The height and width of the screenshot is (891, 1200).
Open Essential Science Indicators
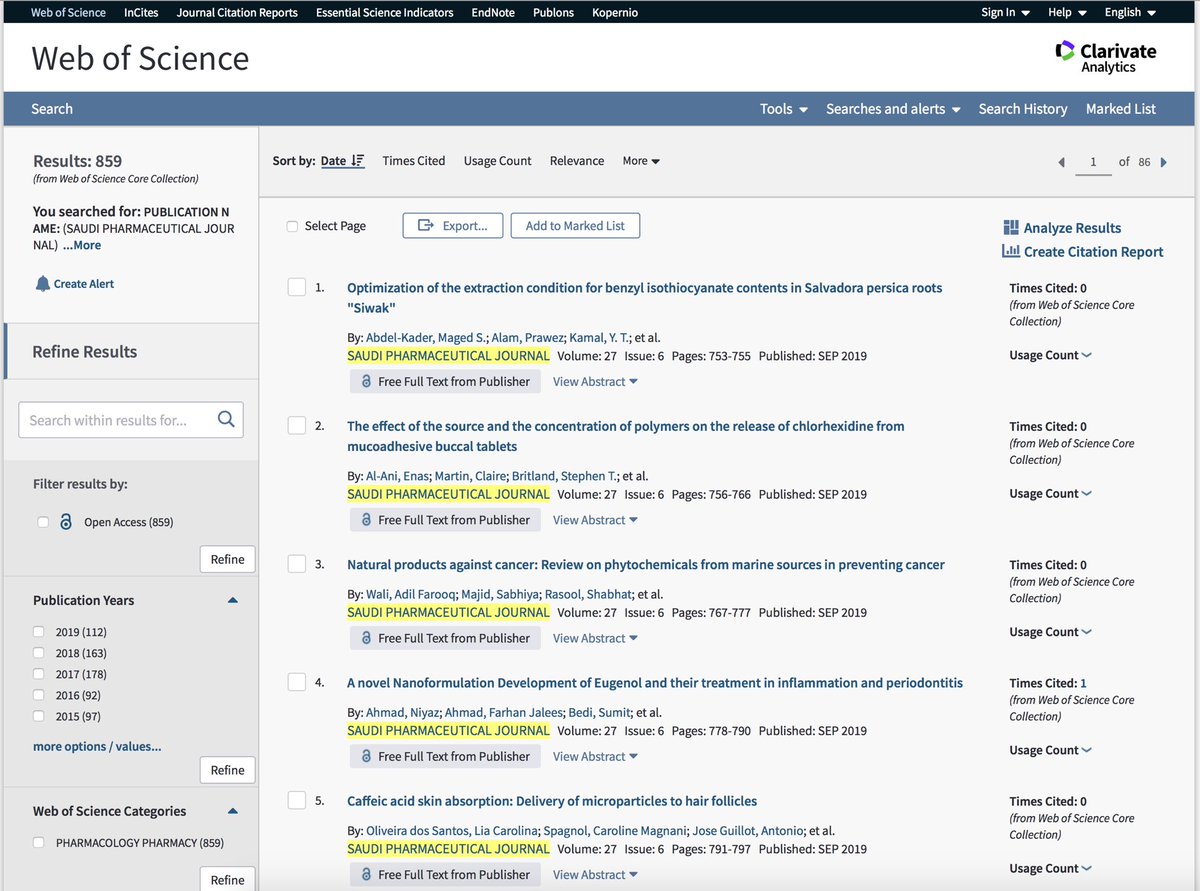point(384,12)
